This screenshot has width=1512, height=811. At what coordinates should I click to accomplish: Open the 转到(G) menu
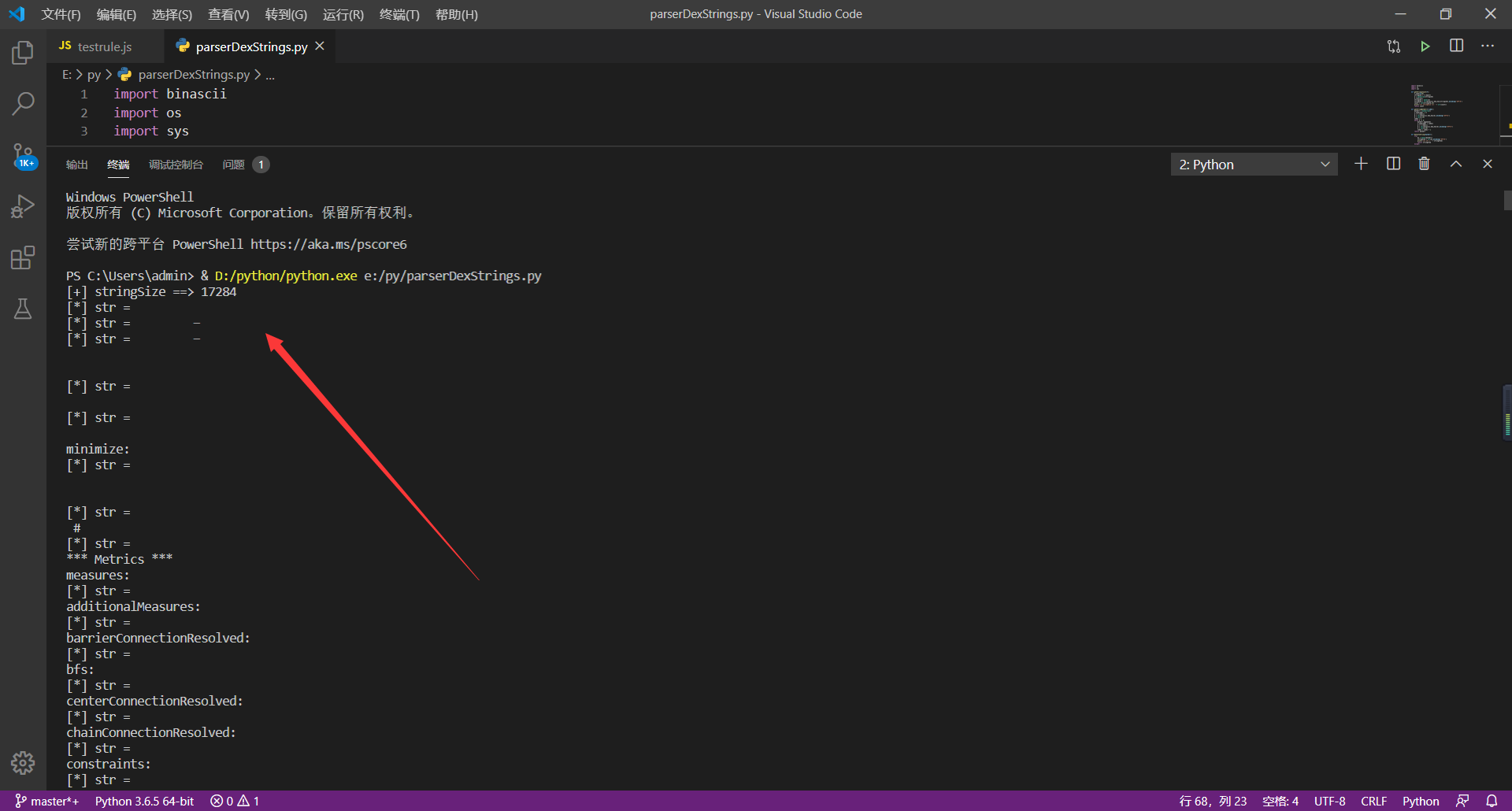coord(286,14)
